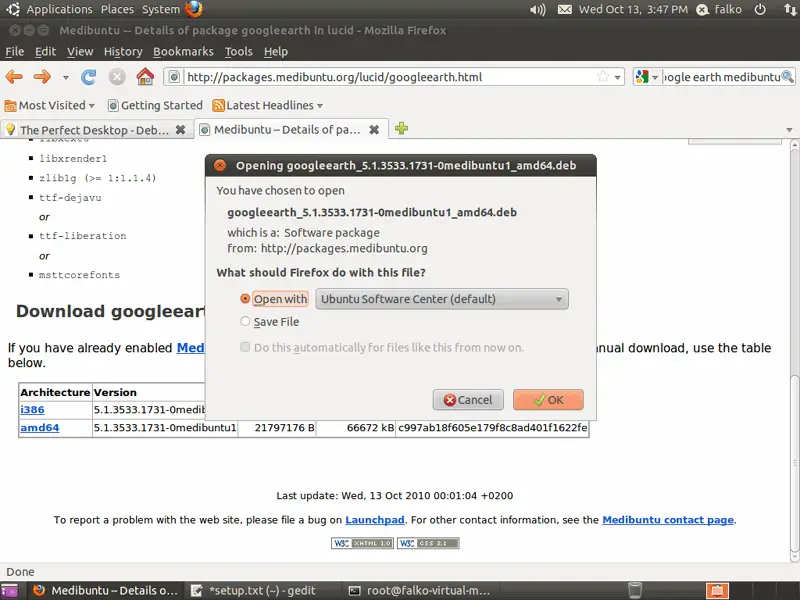Click the W3C CSS 2.1 badge
This screenshot has width=800, height=600.
click(428, 543)
